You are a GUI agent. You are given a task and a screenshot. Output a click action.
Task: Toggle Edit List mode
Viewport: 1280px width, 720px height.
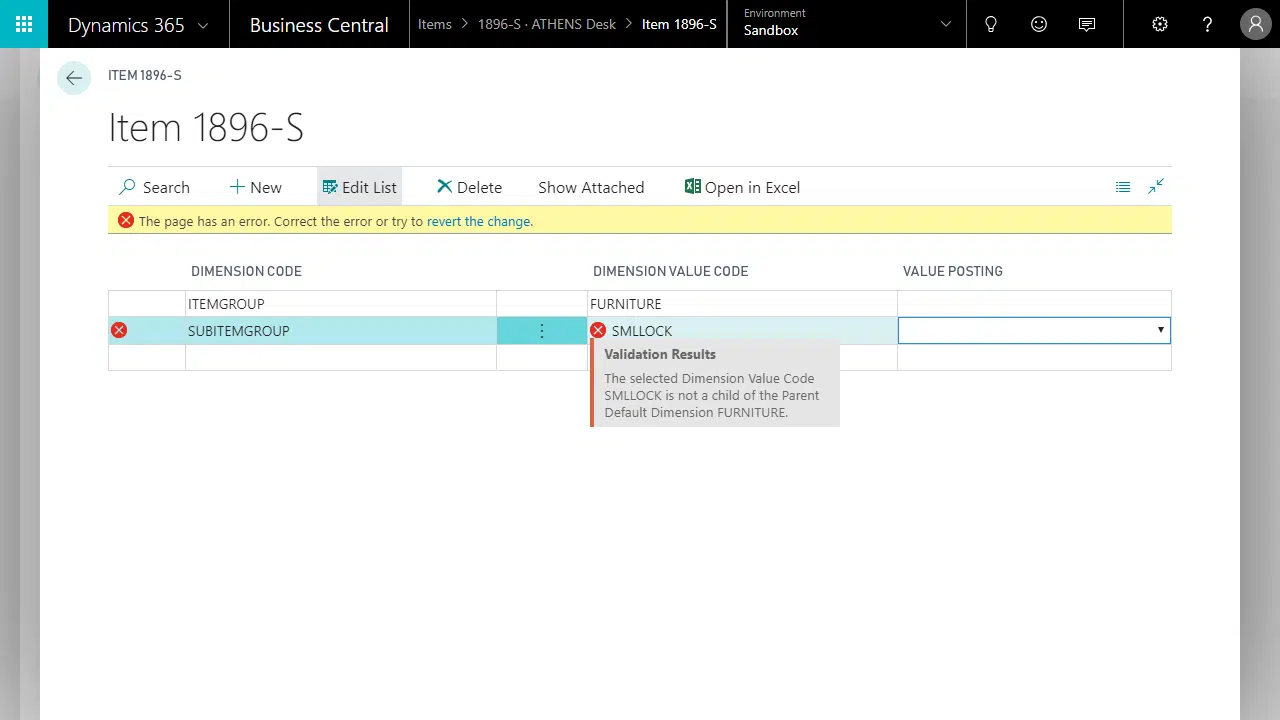coord(359,187)
